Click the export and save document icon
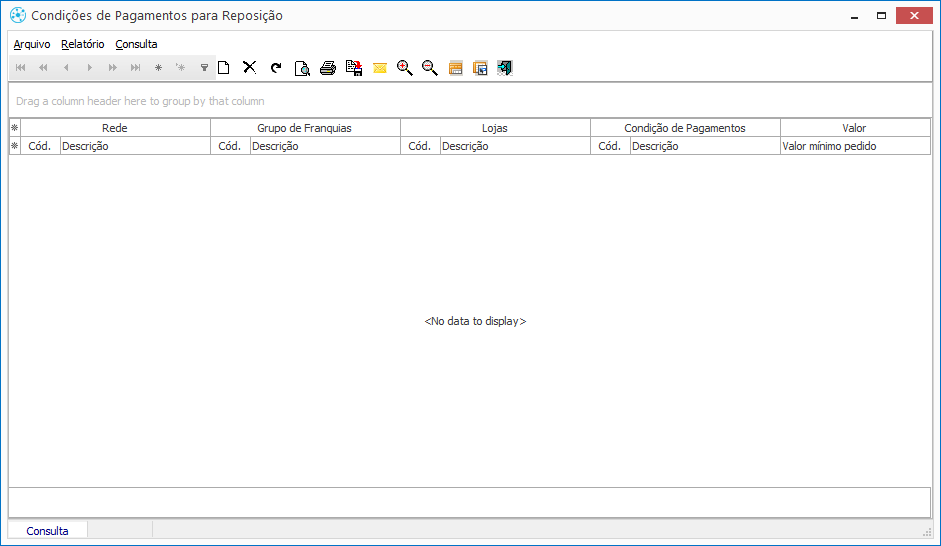This screenshot has width=941, height=546. (x=354, y=68)
